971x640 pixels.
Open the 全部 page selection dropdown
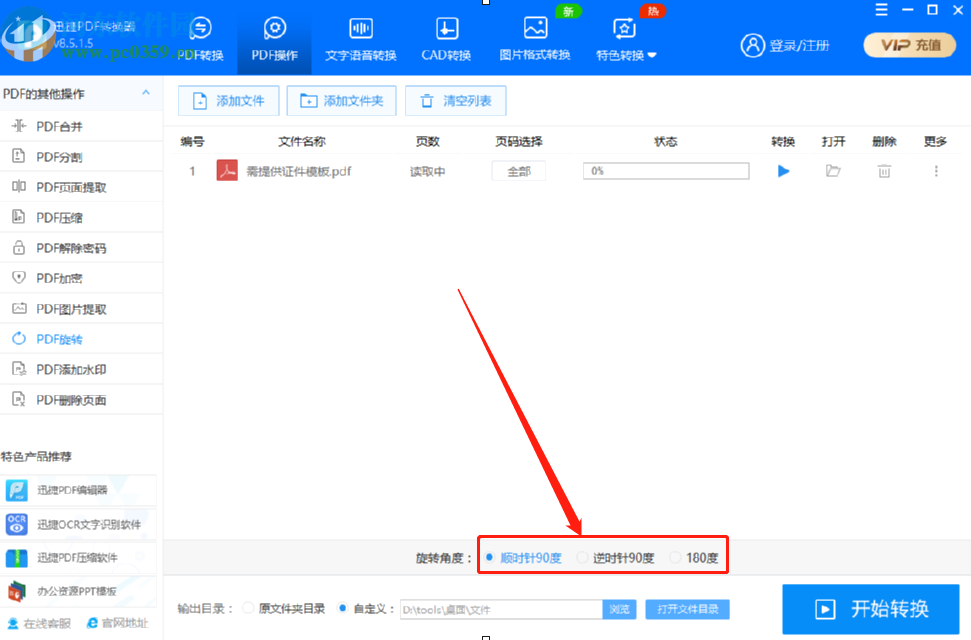click(x=518, y=171)
